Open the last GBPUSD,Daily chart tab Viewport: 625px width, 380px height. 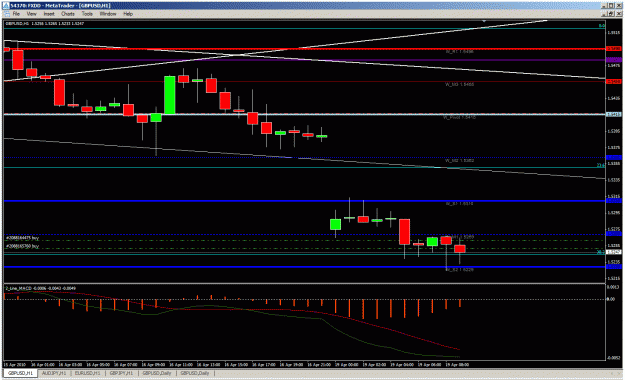tap(195, 373)
